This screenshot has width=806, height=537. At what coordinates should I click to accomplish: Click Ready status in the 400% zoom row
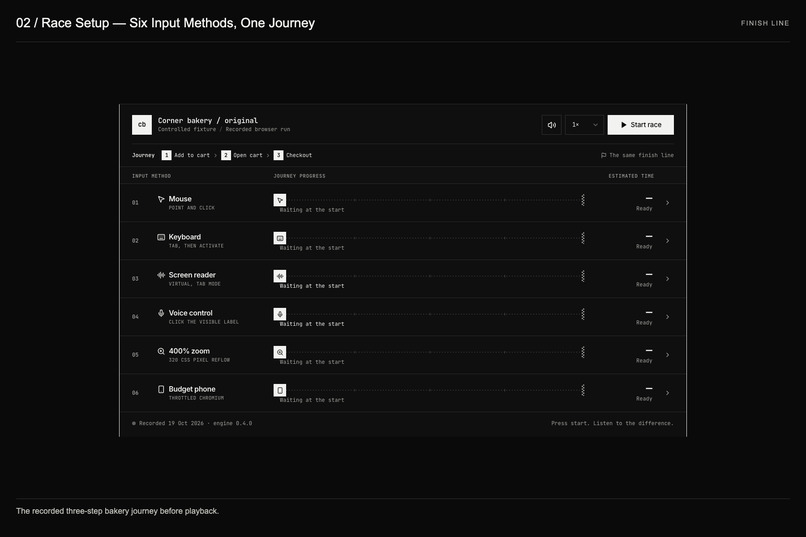click(644, 361)
